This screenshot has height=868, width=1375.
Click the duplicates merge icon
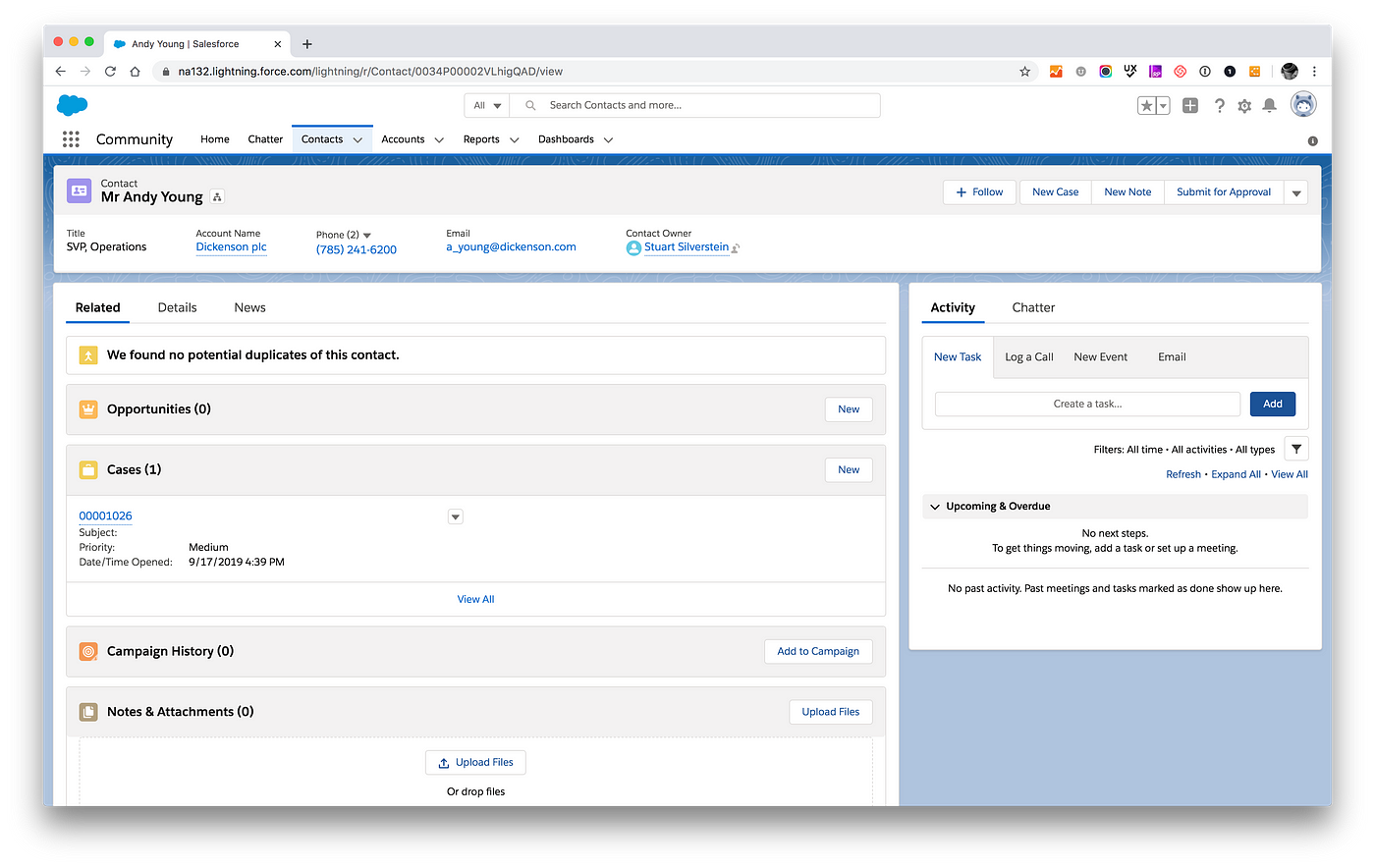coord(88,355)
